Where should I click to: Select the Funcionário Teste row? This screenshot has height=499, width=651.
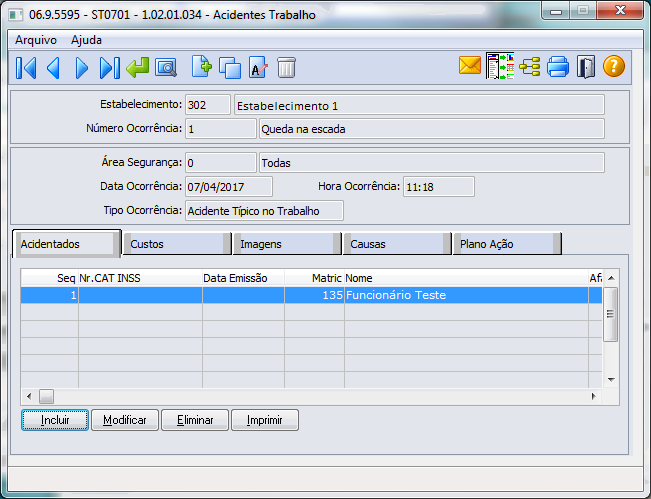[311, 295]
